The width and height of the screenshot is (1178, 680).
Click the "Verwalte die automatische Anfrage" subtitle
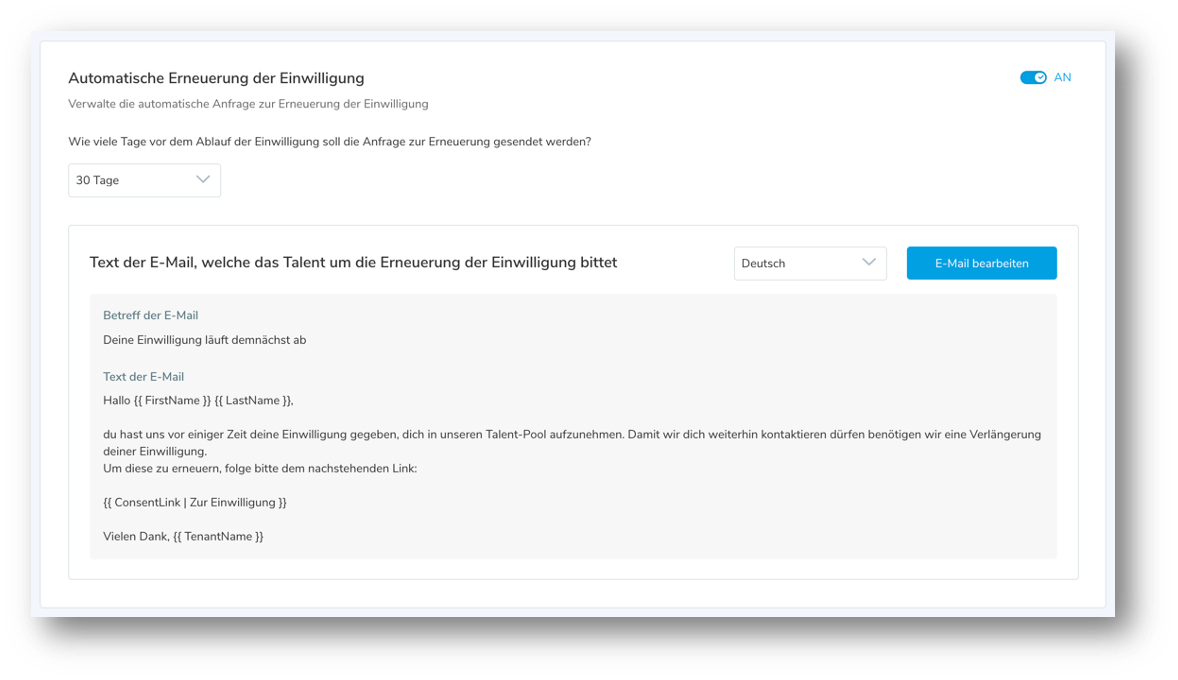[x=248, y=104]
